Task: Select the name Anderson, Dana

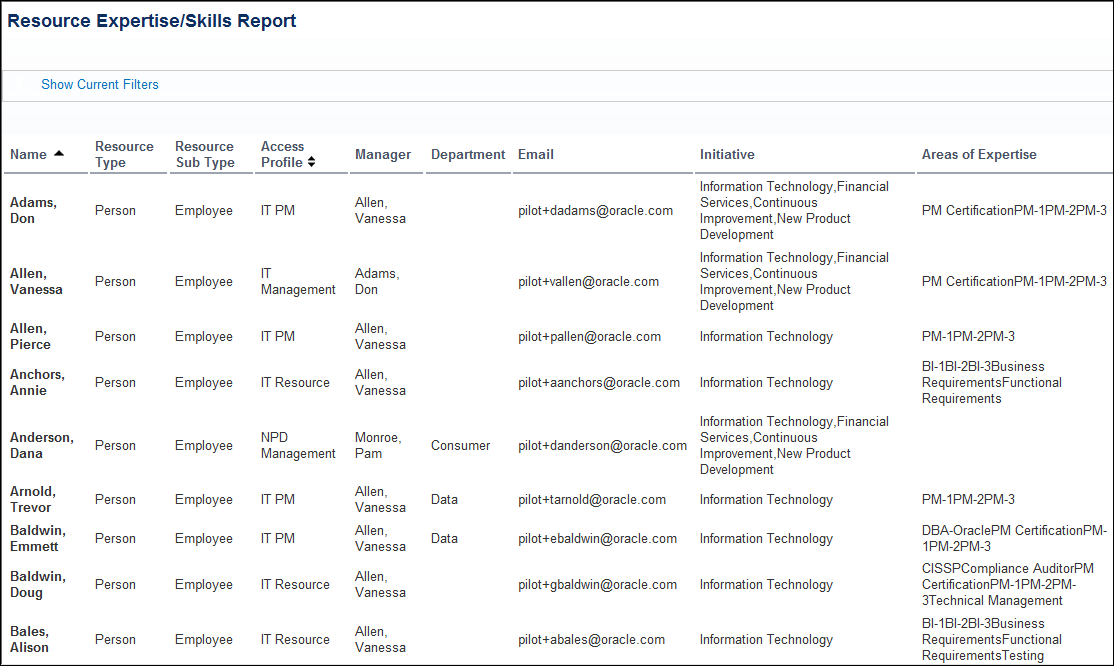Action: click(x=42, y=446)
